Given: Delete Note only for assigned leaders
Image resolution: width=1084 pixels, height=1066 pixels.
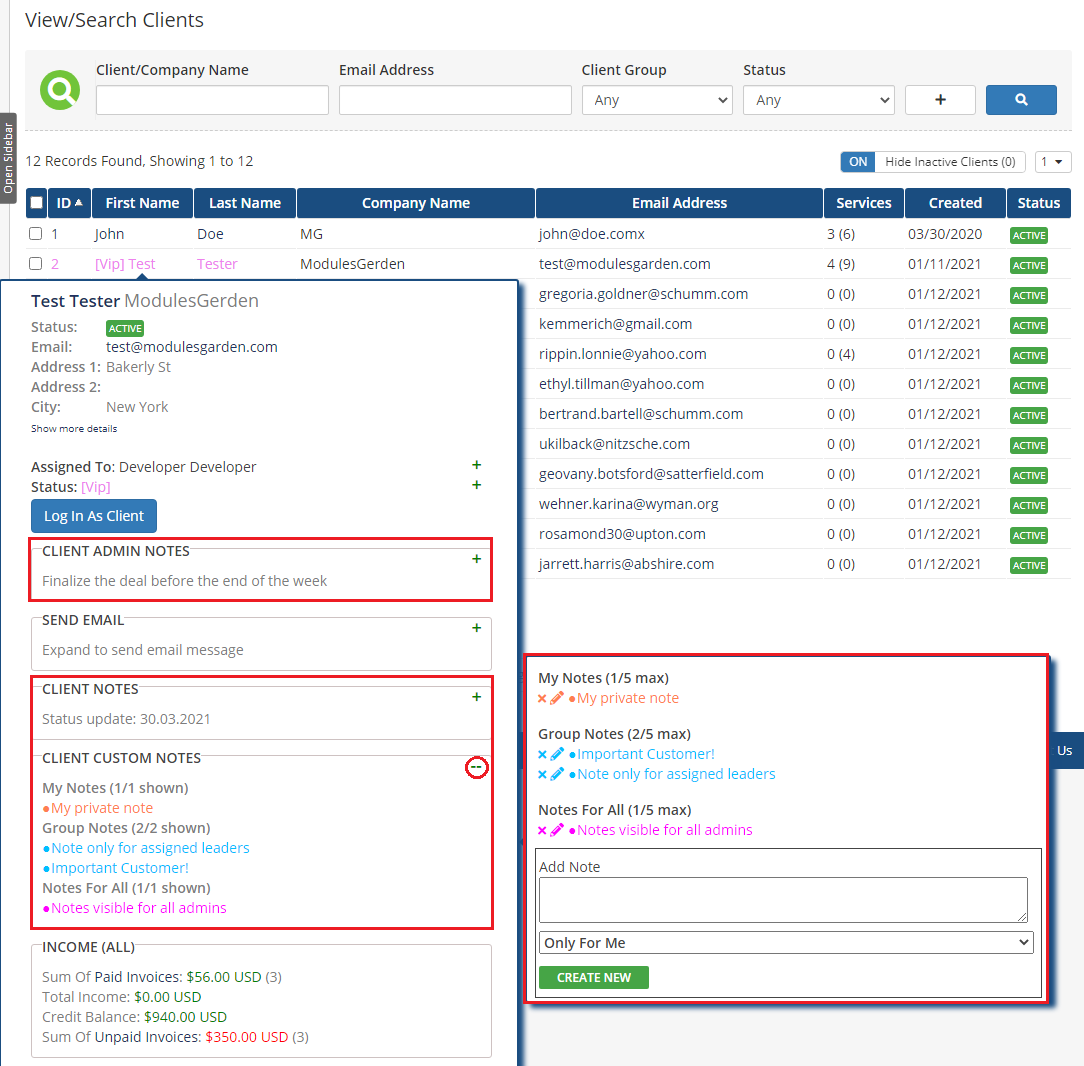Looking at the screenshot, I should pos(543,774).
